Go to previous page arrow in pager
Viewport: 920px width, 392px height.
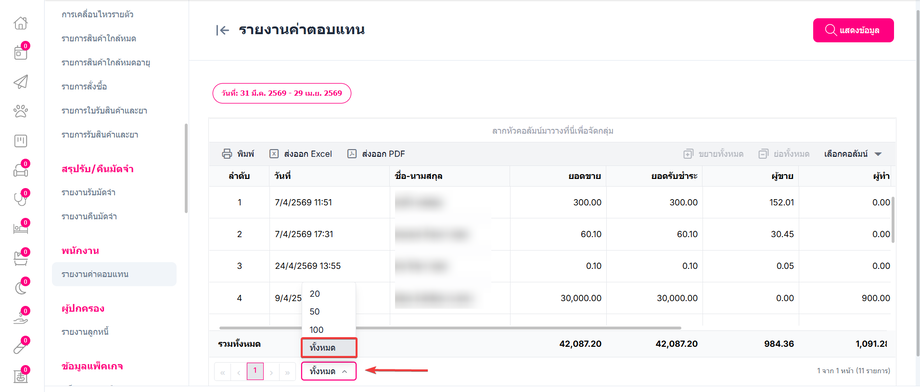[x=239, y=371]
